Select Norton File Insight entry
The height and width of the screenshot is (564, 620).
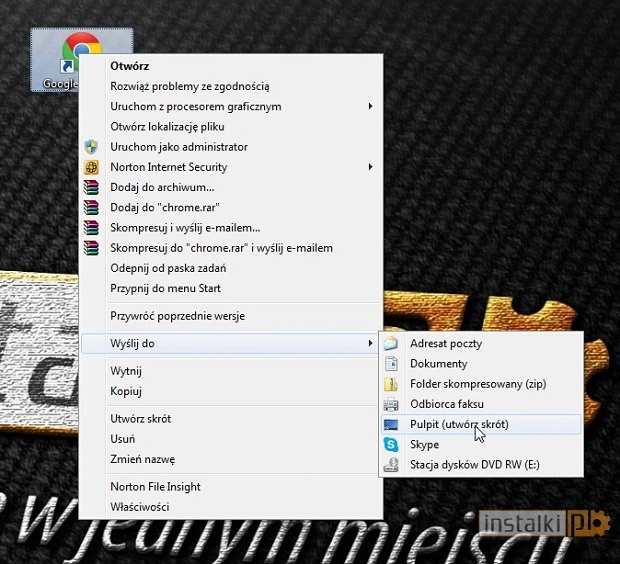coord(155,487)
